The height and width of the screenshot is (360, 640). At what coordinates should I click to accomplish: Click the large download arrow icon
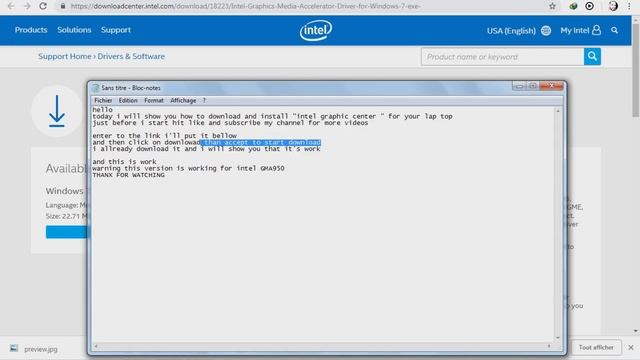coord(57,111)
